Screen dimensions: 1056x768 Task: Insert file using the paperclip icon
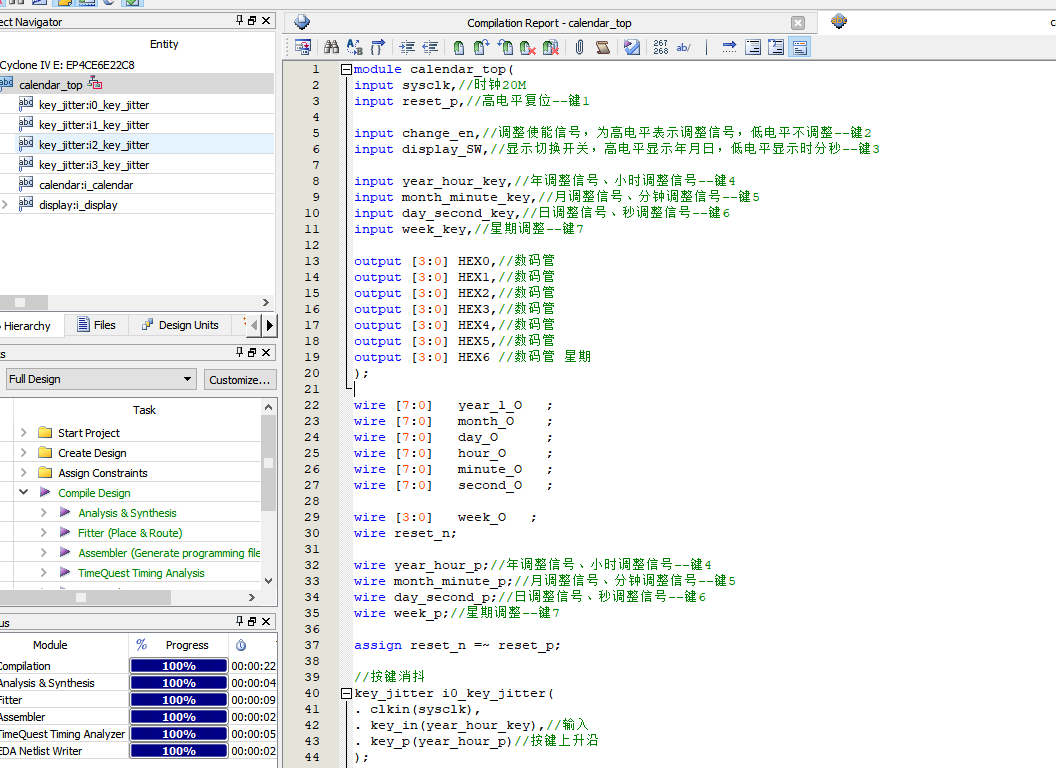579,47
